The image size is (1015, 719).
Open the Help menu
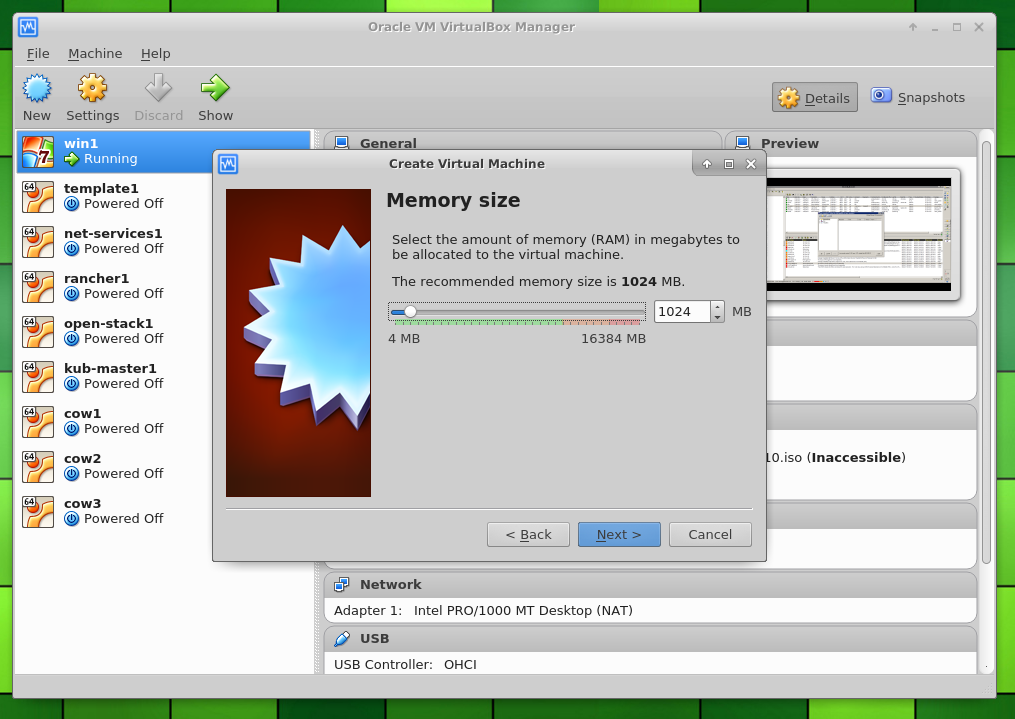155,54
